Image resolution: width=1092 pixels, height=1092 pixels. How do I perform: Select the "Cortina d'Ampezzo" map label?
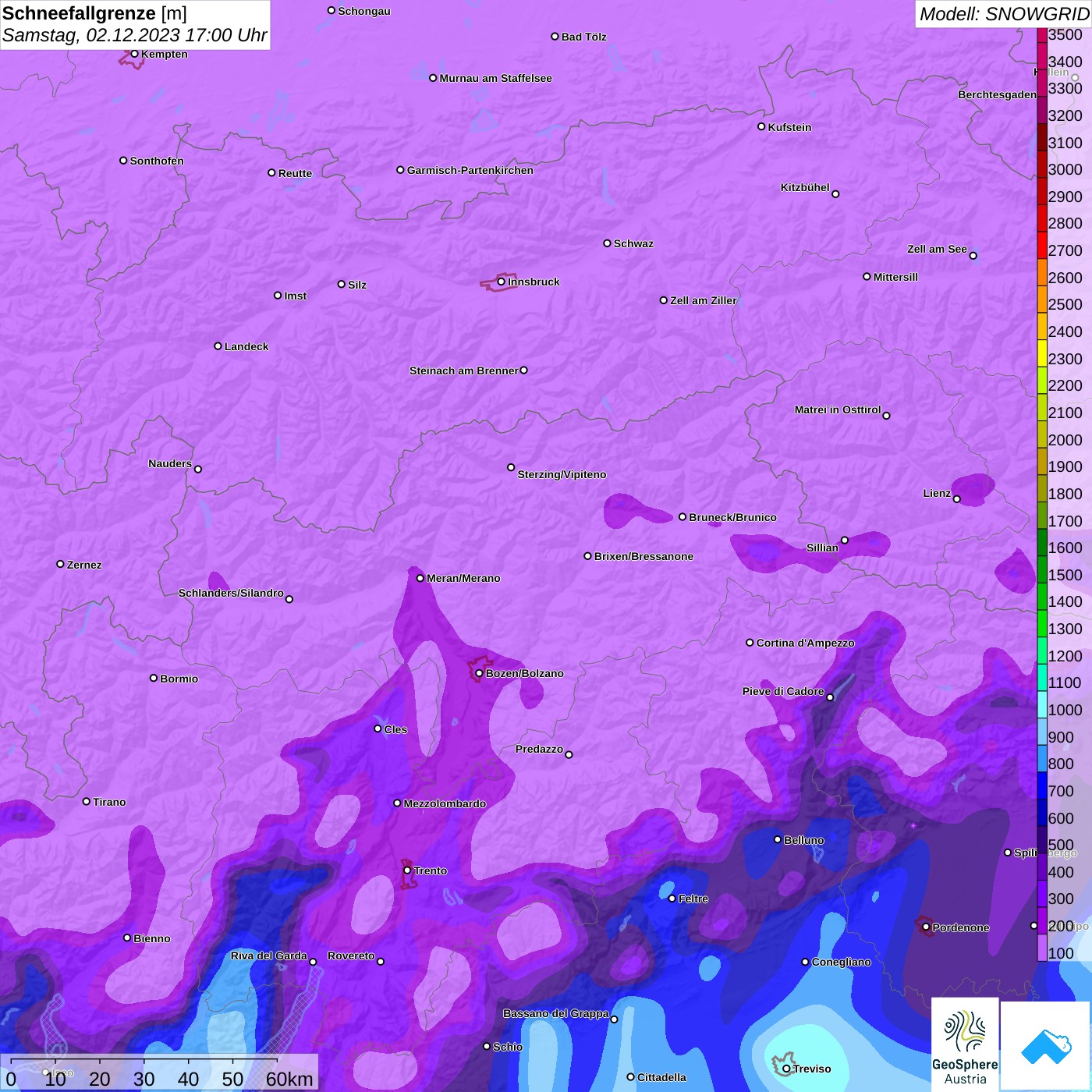point(806,643)
